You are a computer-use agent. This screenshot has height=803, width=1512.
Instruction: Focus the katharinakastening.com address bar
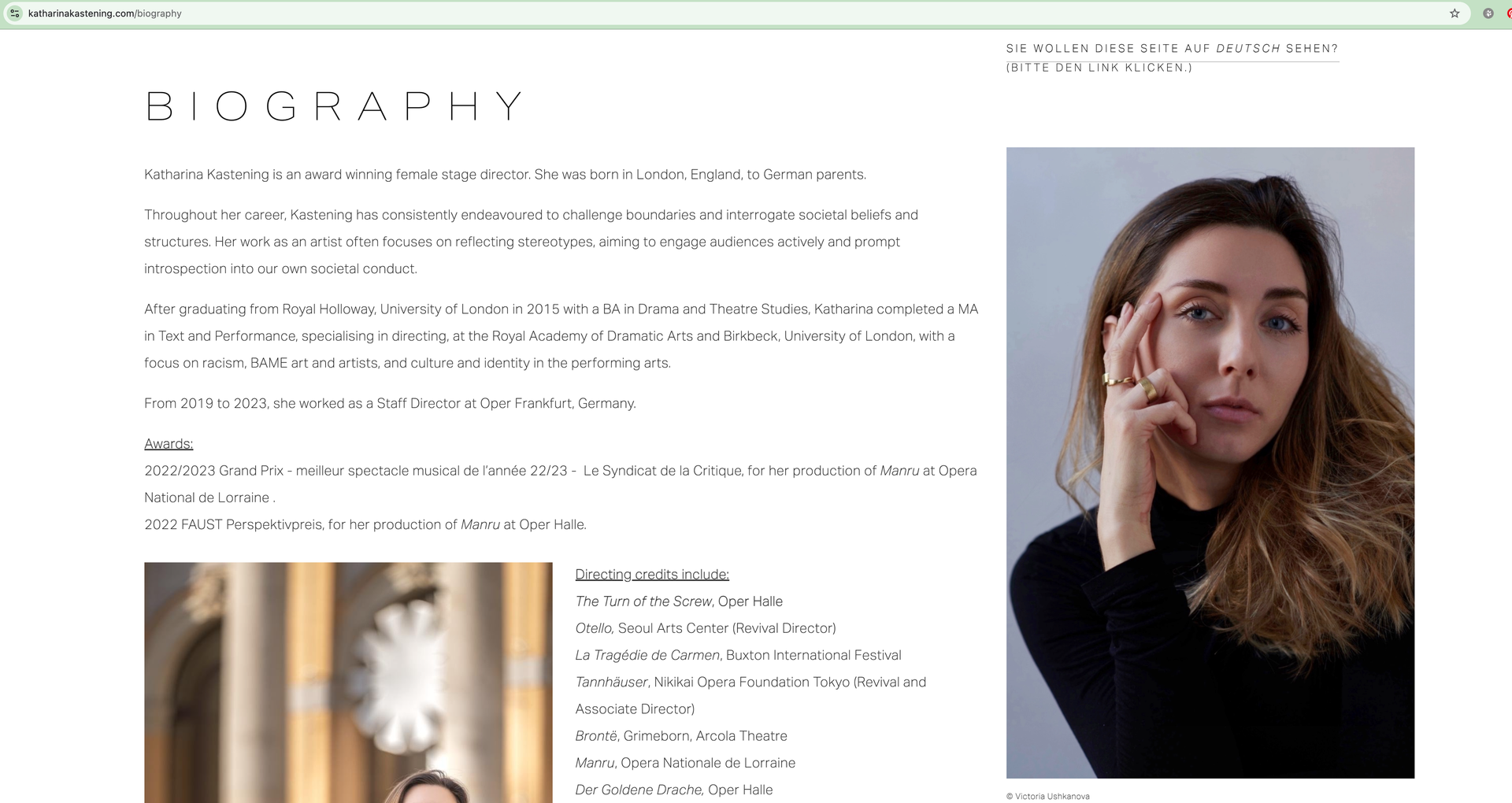point(732,13)
